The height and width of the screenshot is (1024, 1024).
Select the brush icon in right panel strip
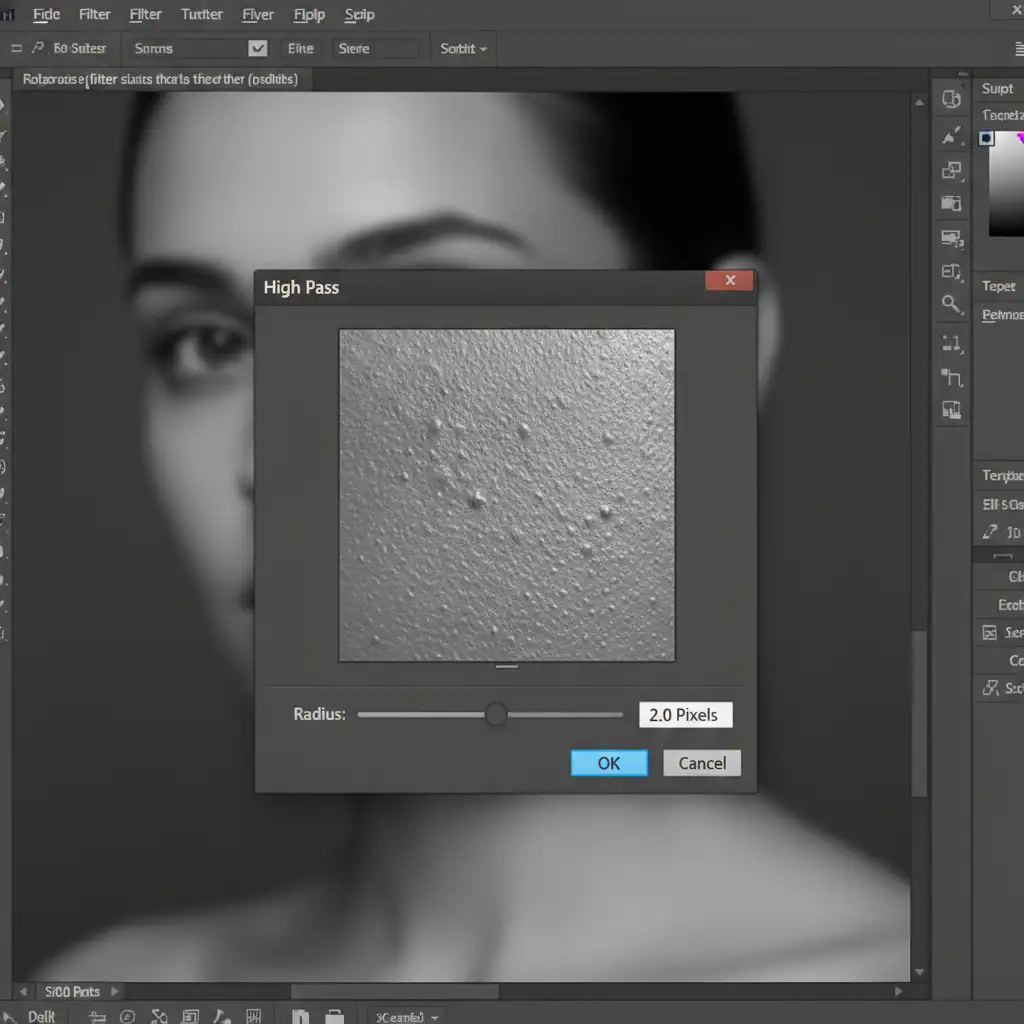coord(952,135)
